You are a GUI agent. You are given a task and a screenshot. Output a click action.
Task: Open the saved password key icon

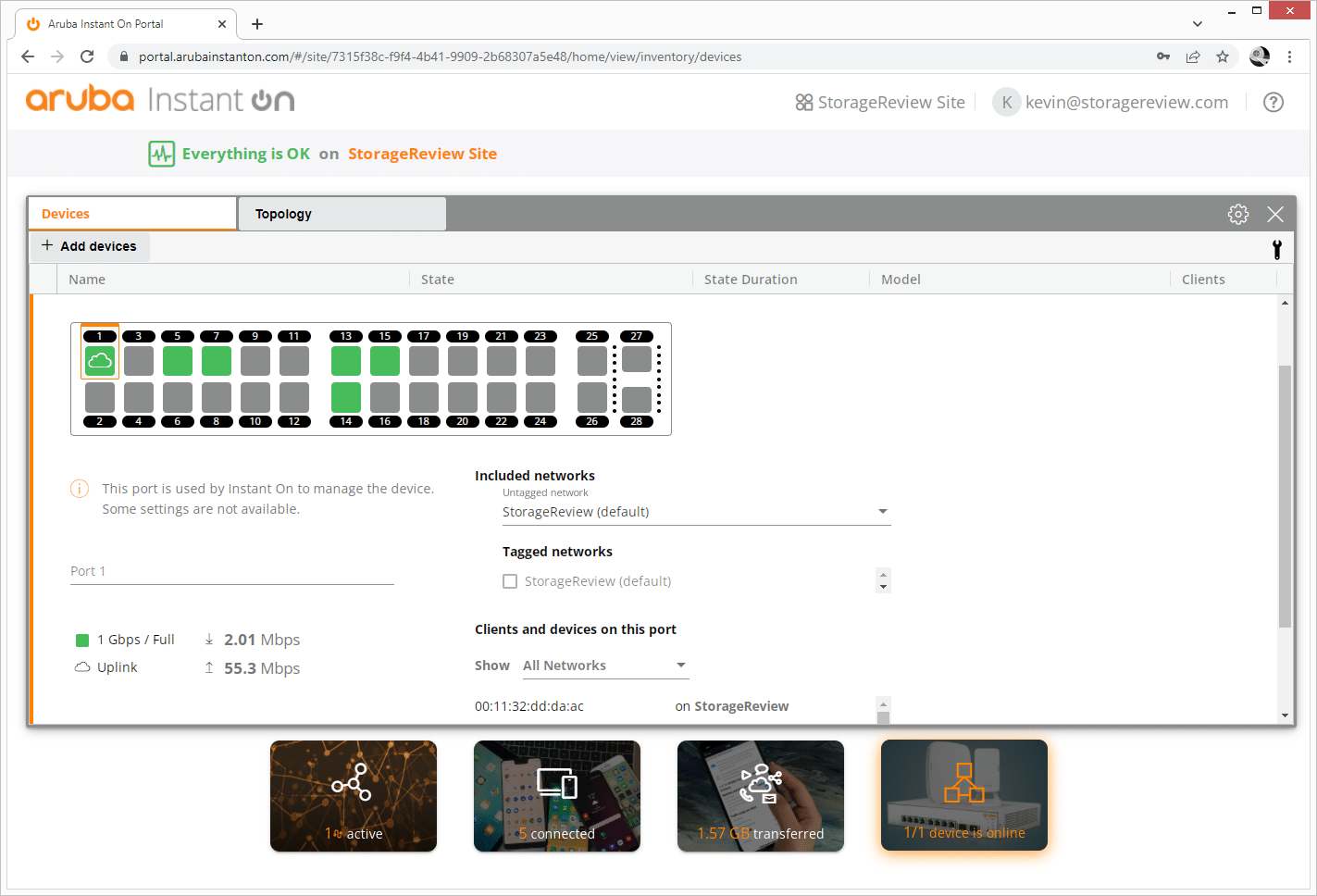(x=1163, y=56)
